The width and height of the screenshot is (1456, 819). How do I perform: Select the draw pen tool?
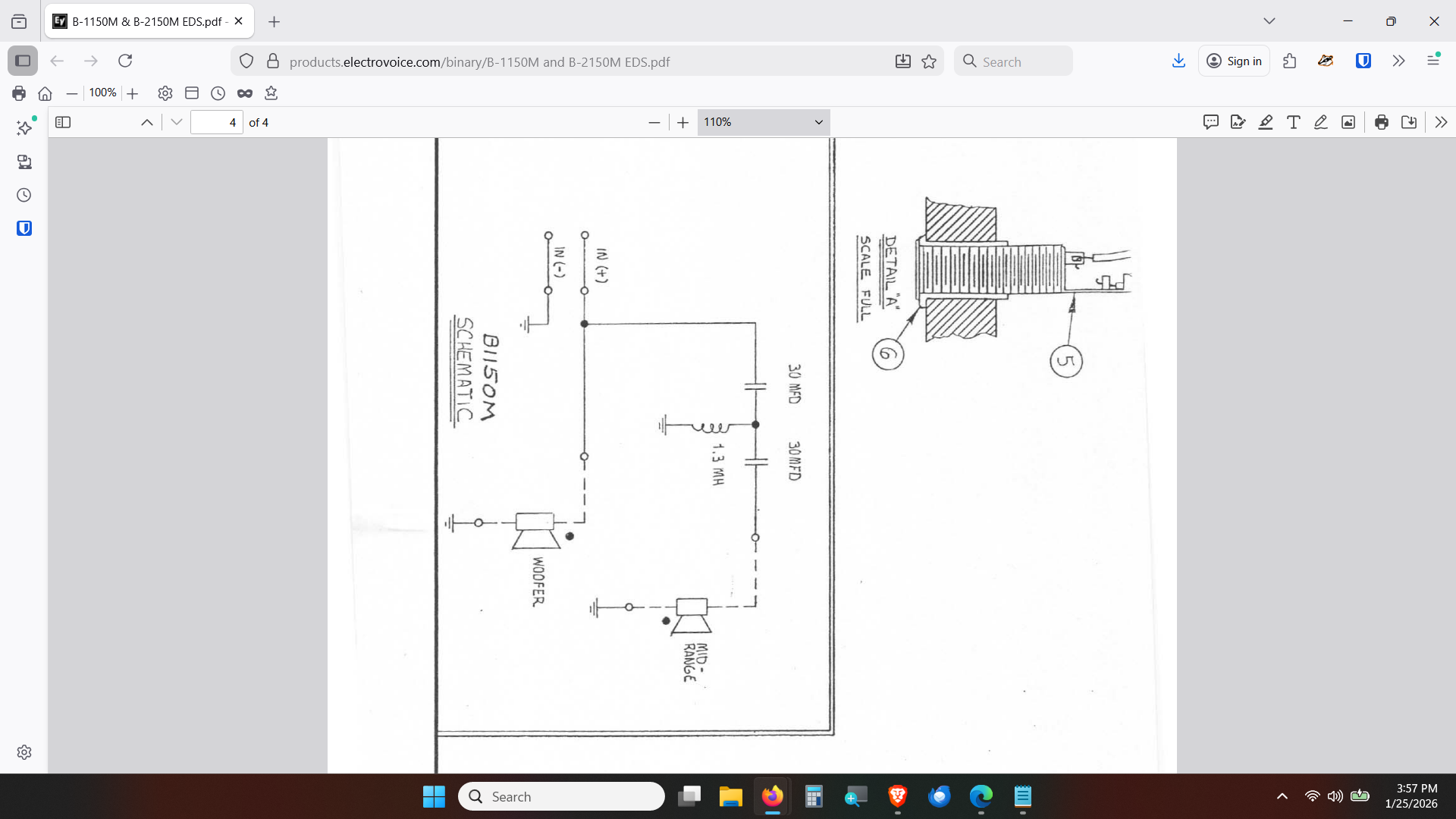(x=1321, y=122)
